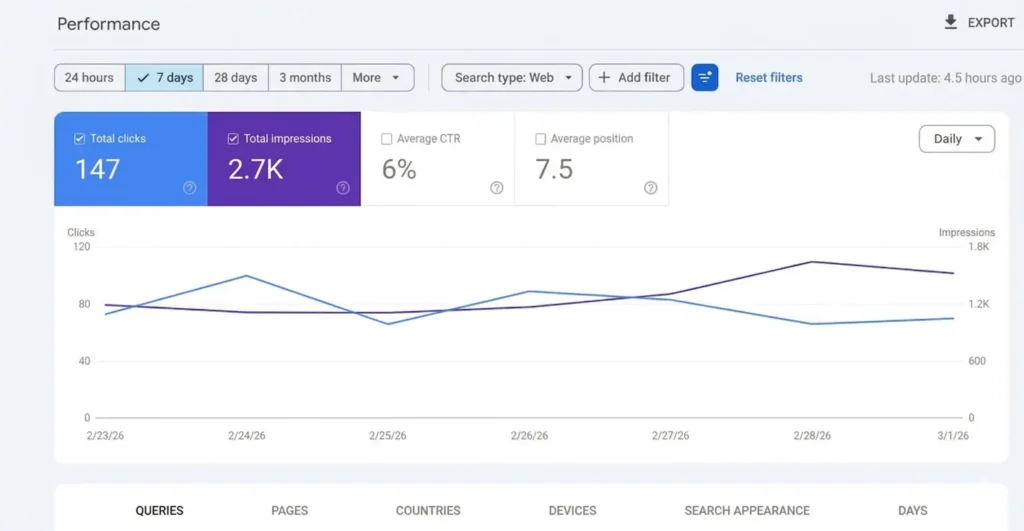Enable the Average position checkbox
The width and height of the screenshot is (1024, 531).
(x=541, y=139)
